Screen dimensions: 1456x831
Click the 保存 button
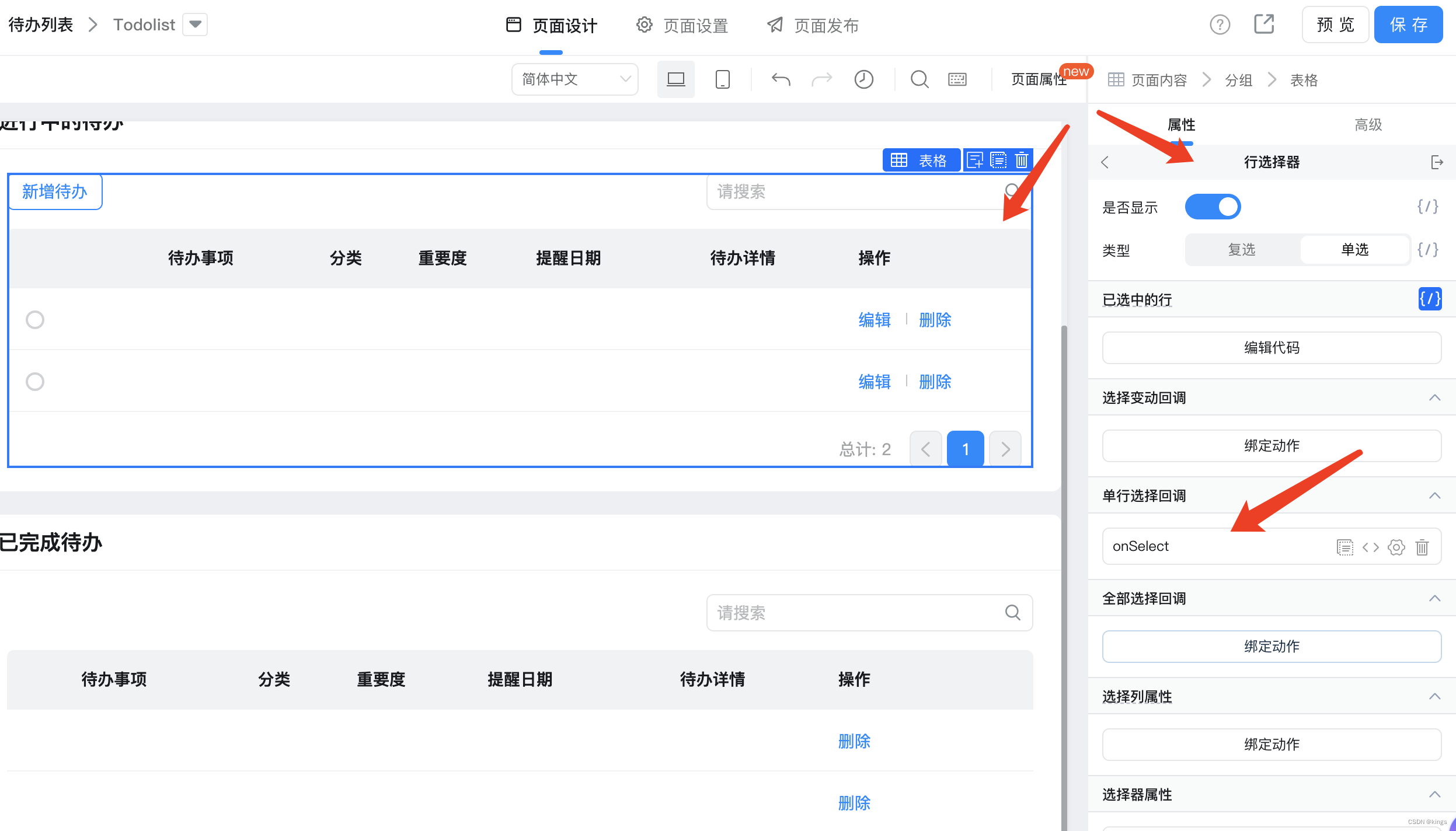[x=1408, y=25]
